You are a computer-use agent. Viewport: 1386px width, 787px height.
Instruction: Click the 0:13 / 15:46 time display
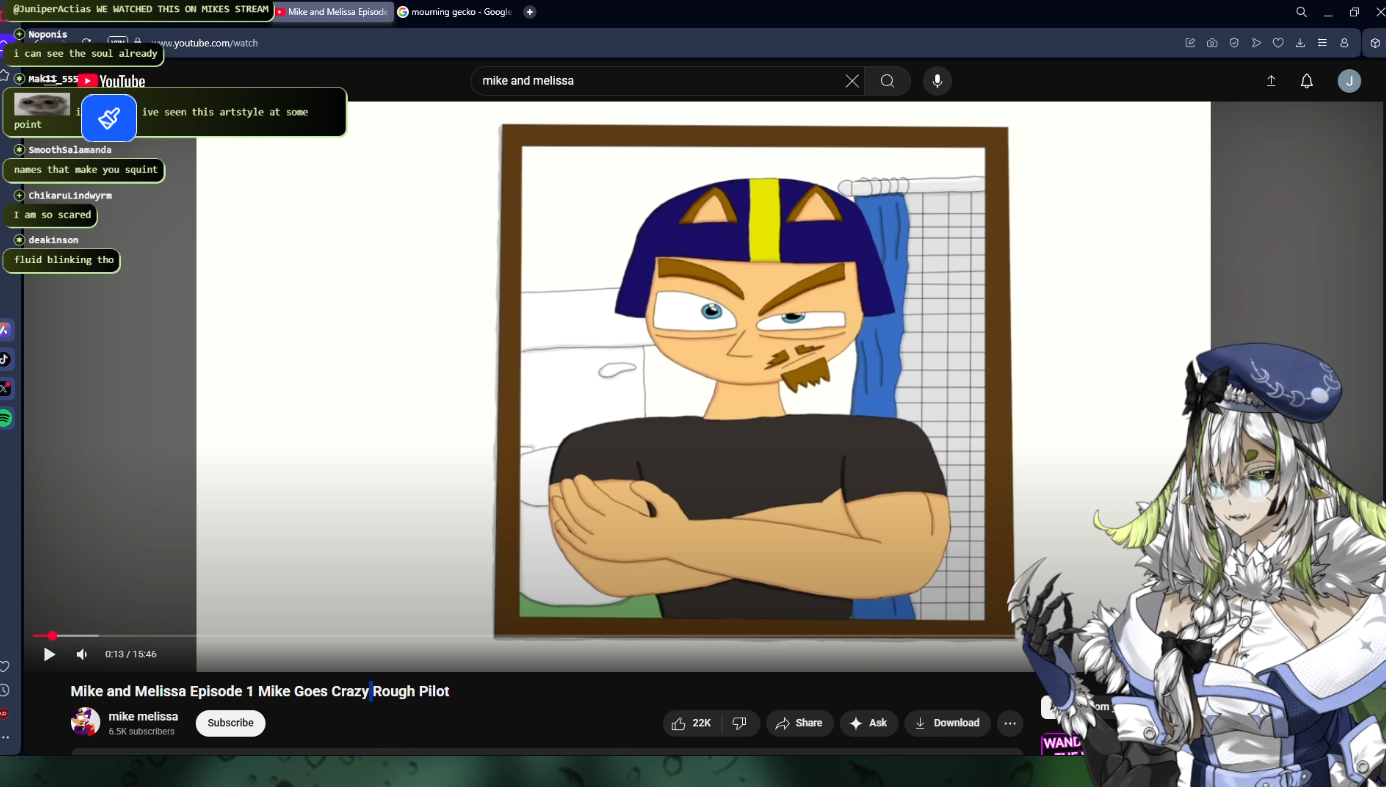pyautogui.click(x=131, y=654)
